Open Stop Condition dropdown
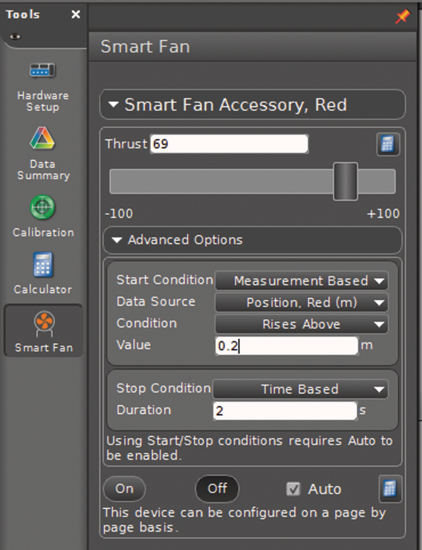The image size is (422, 550). point(301,389)
